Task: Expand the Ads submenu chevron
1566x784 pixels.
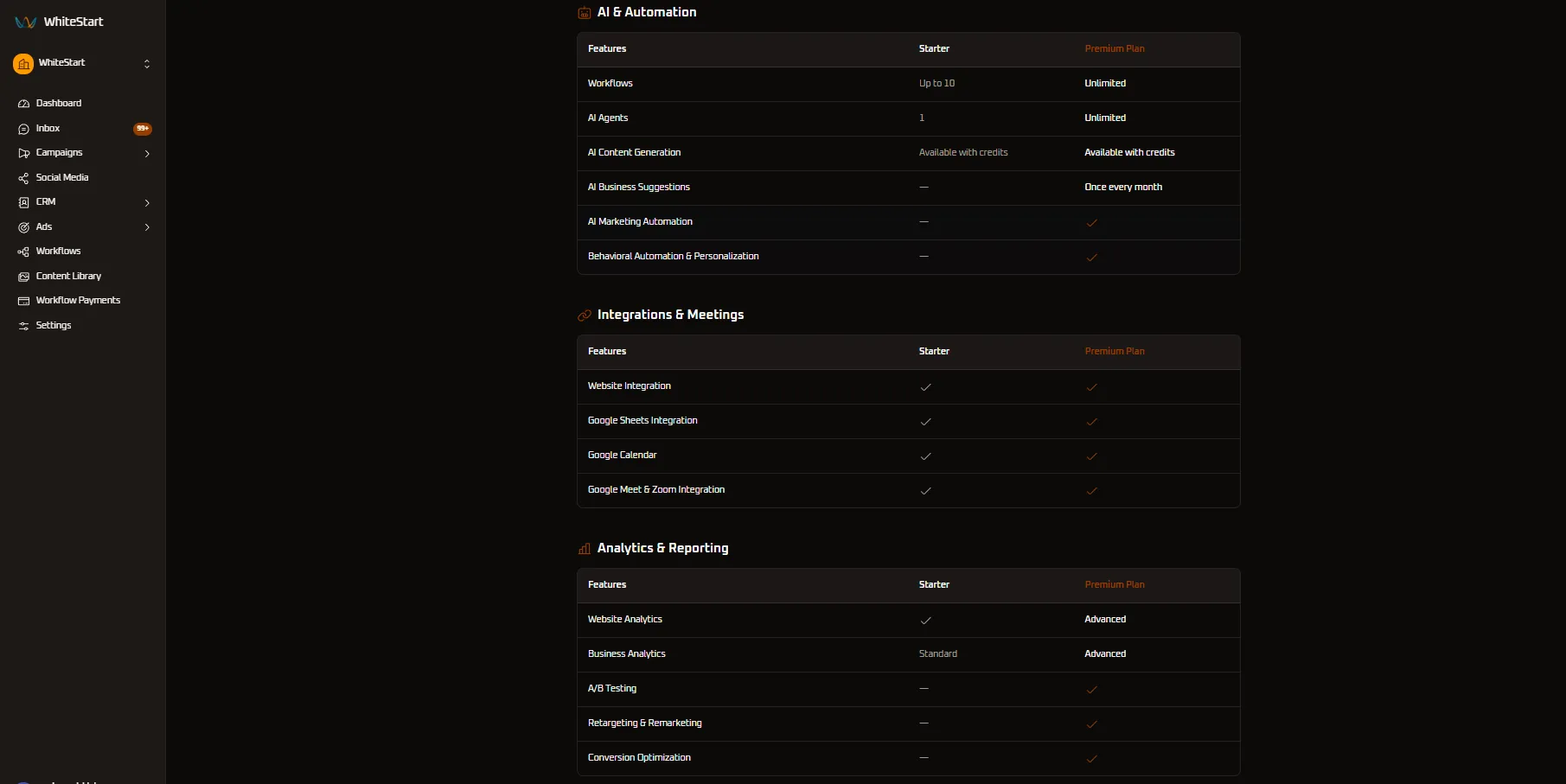Action: (147, 227)
